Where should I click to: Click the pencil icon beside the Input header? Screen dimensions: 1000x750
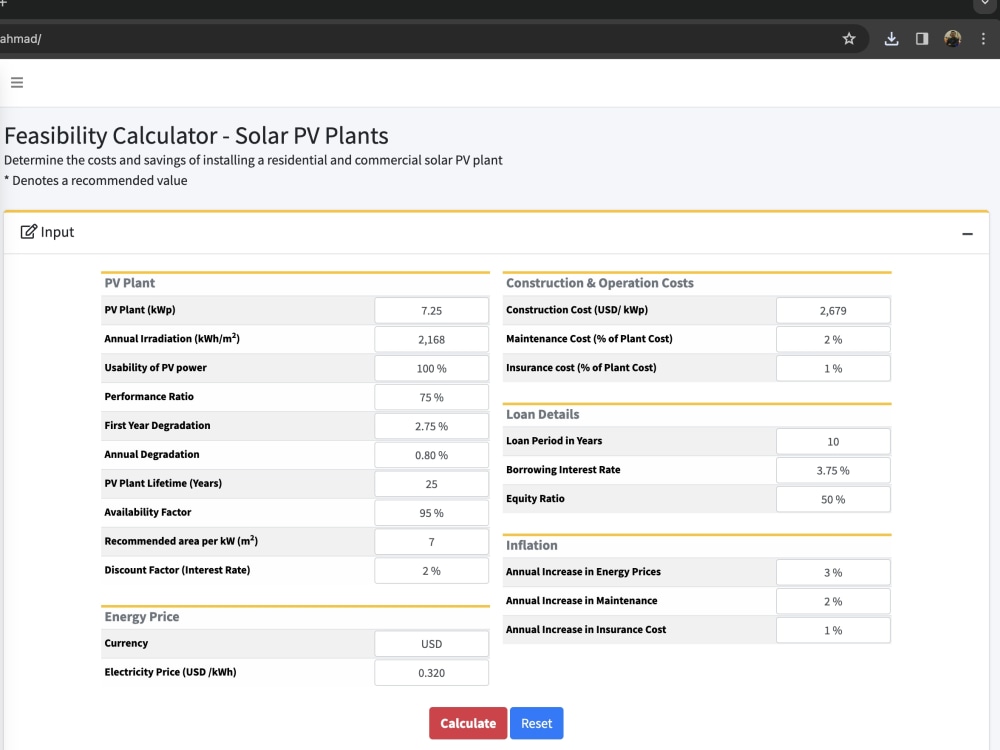click(x=27, y=231)
